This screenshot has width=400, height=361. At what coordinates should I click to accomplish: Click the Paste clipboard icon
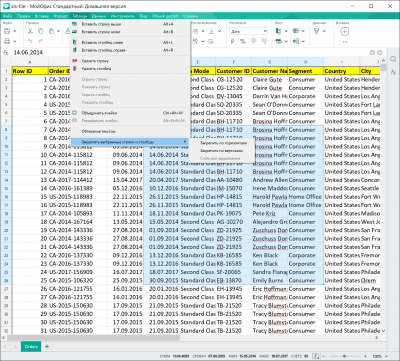coord(51,31)
